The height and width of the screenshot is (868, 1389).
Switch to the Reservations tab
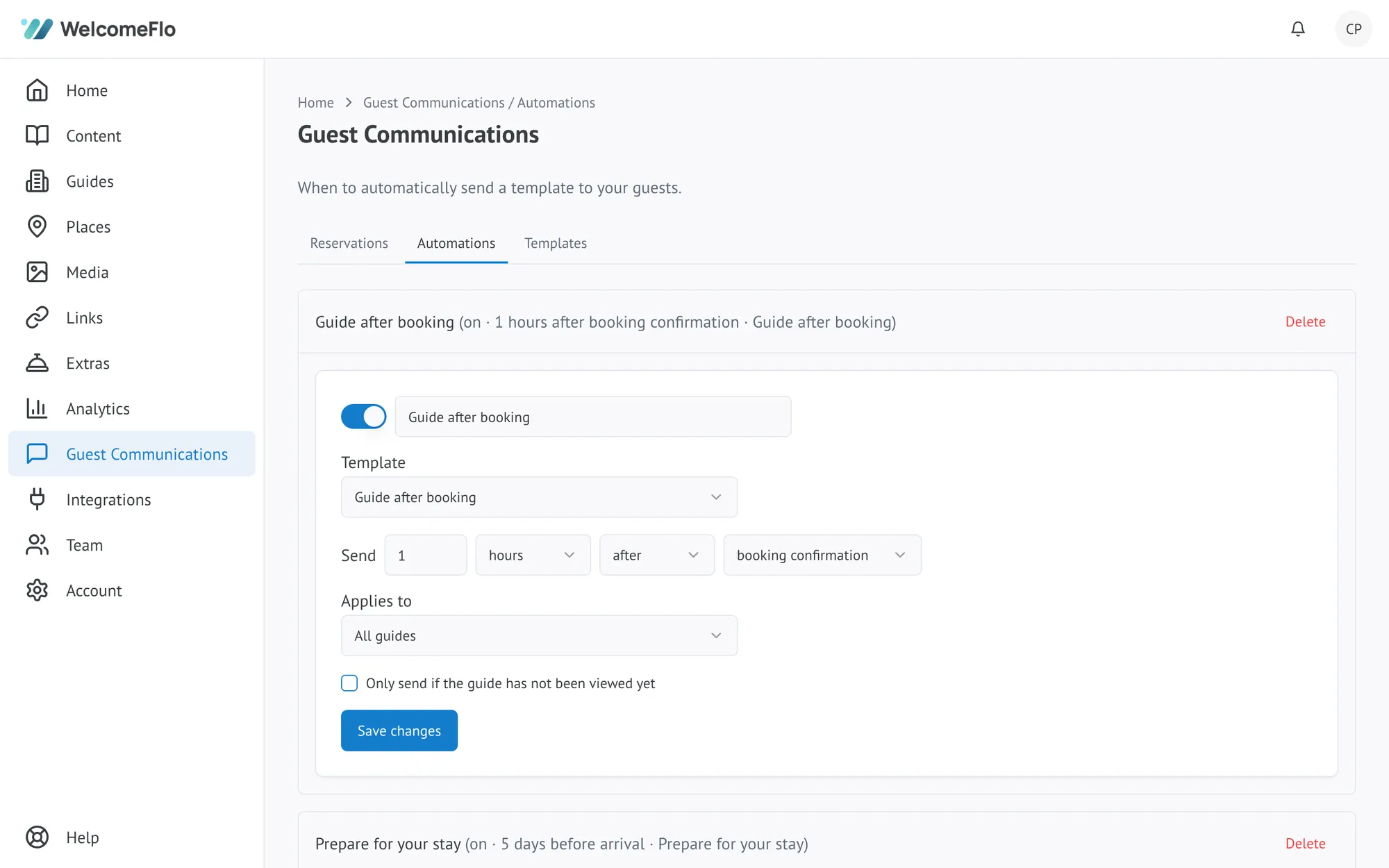349,243
